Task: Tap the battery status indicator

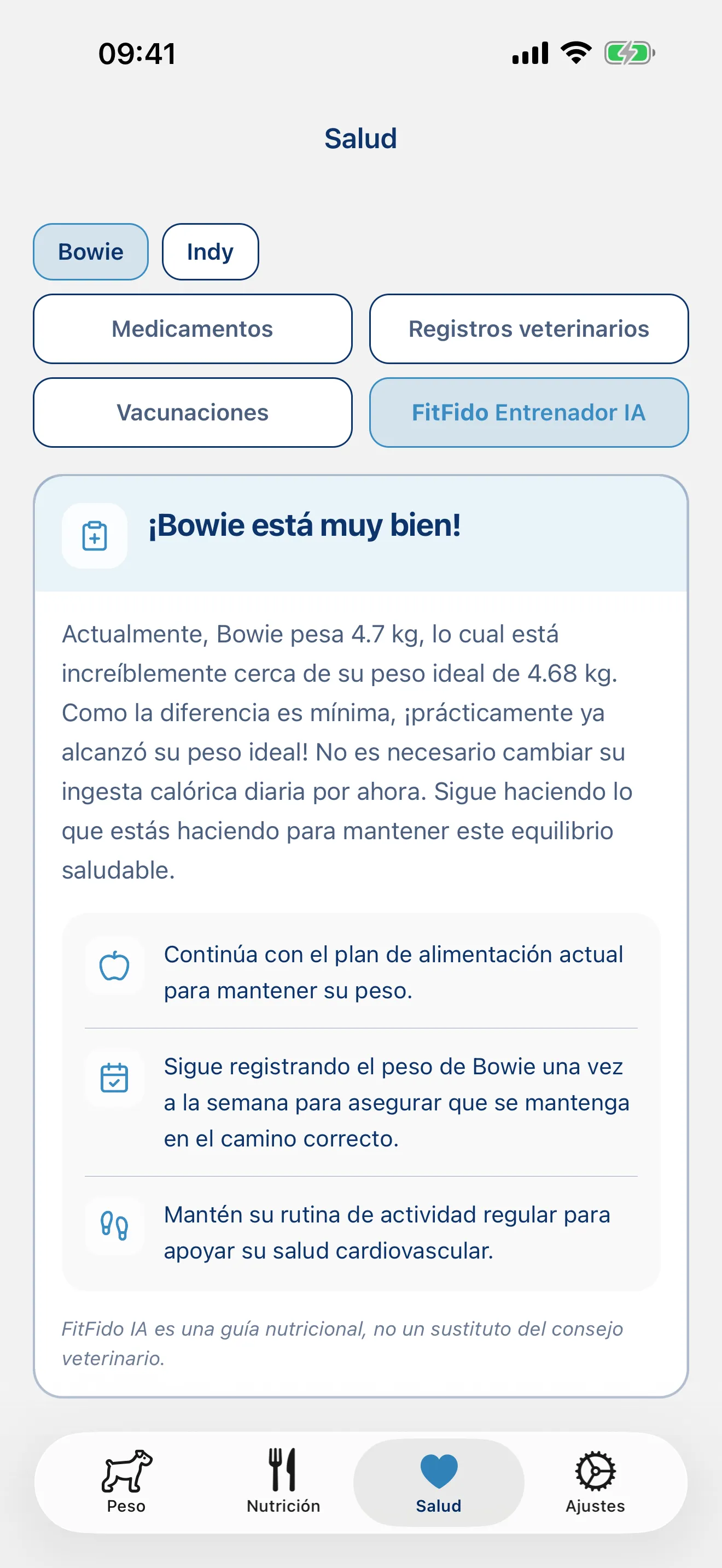Action: (630, 53)
